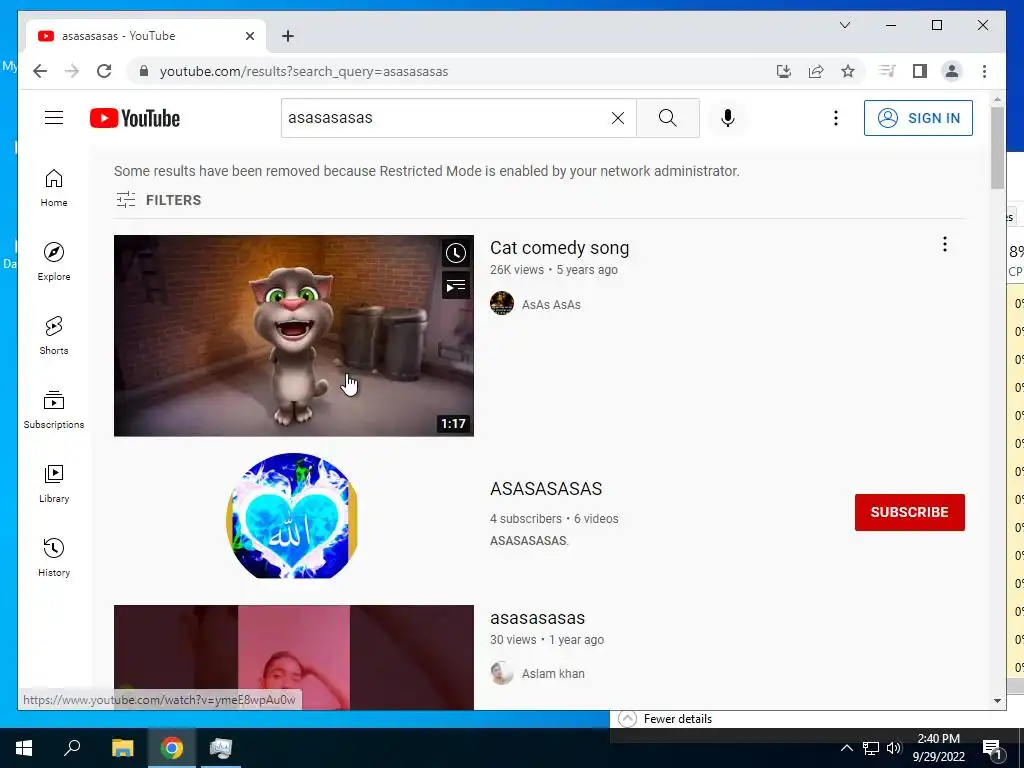This screenshot has height=768, width=1024.
Task: Click the Chrome address bar URL
Action: 304,71
